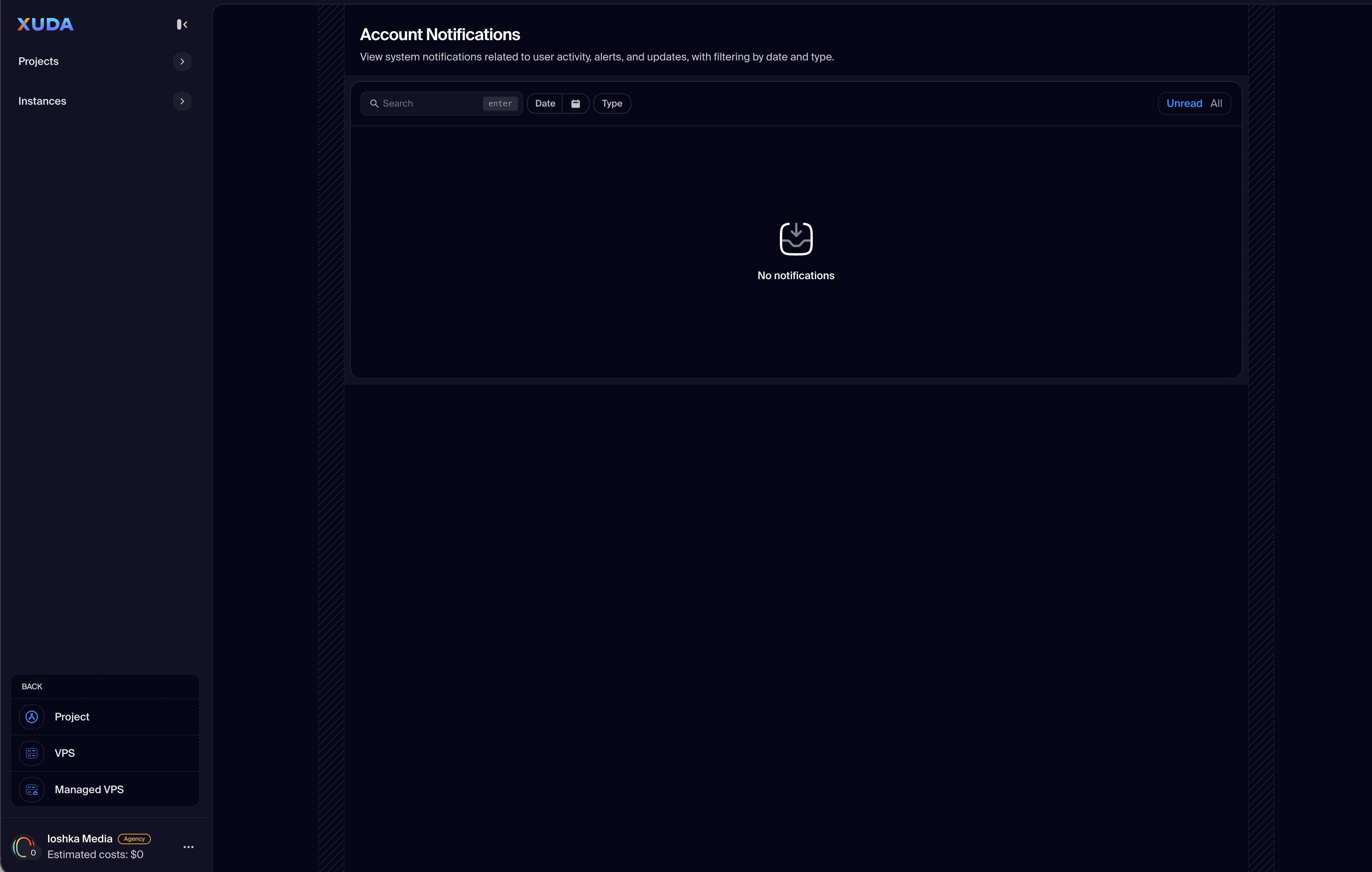The image size is (1372, 872).
Task: Expand the Projects section chevron
Action: click(x=182, y=62)
